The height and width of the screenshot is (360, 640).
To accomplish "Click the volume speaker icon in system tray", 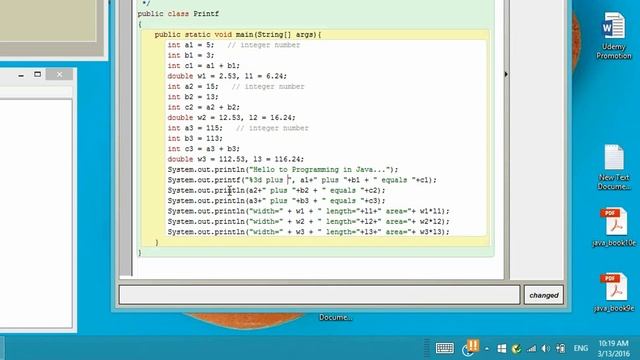I will tap(546, 348).
